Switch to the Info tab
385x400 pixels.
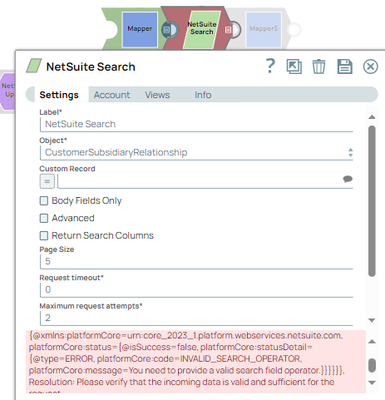(x=203, y=95)
